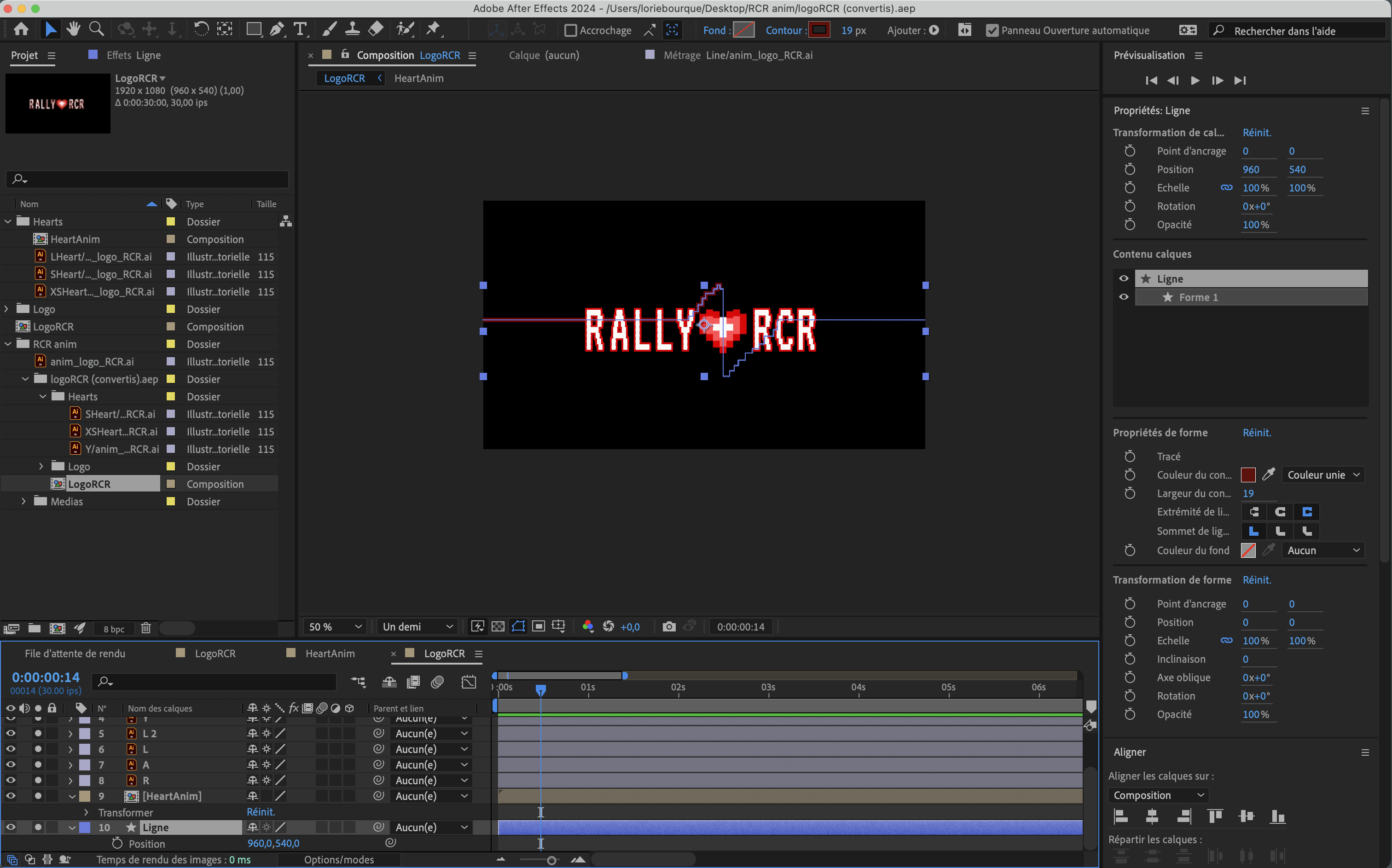Image resolution: width=1392 pixels, height=868 pixels.
Task: Take a snapshot with camera icon
Action: tap(669, 626)
